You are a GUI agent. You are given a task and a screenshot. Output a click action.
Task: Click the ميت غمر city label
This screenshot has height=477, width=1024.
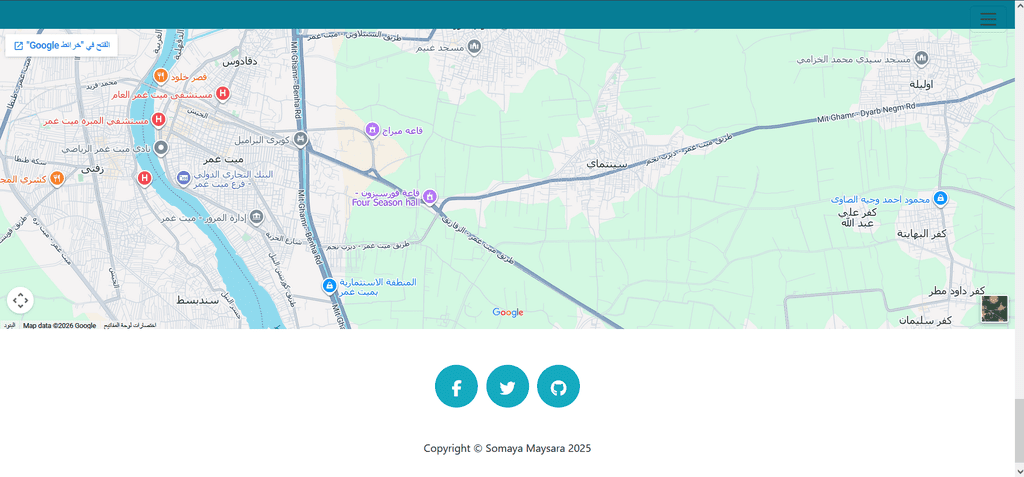pos(223,159)
